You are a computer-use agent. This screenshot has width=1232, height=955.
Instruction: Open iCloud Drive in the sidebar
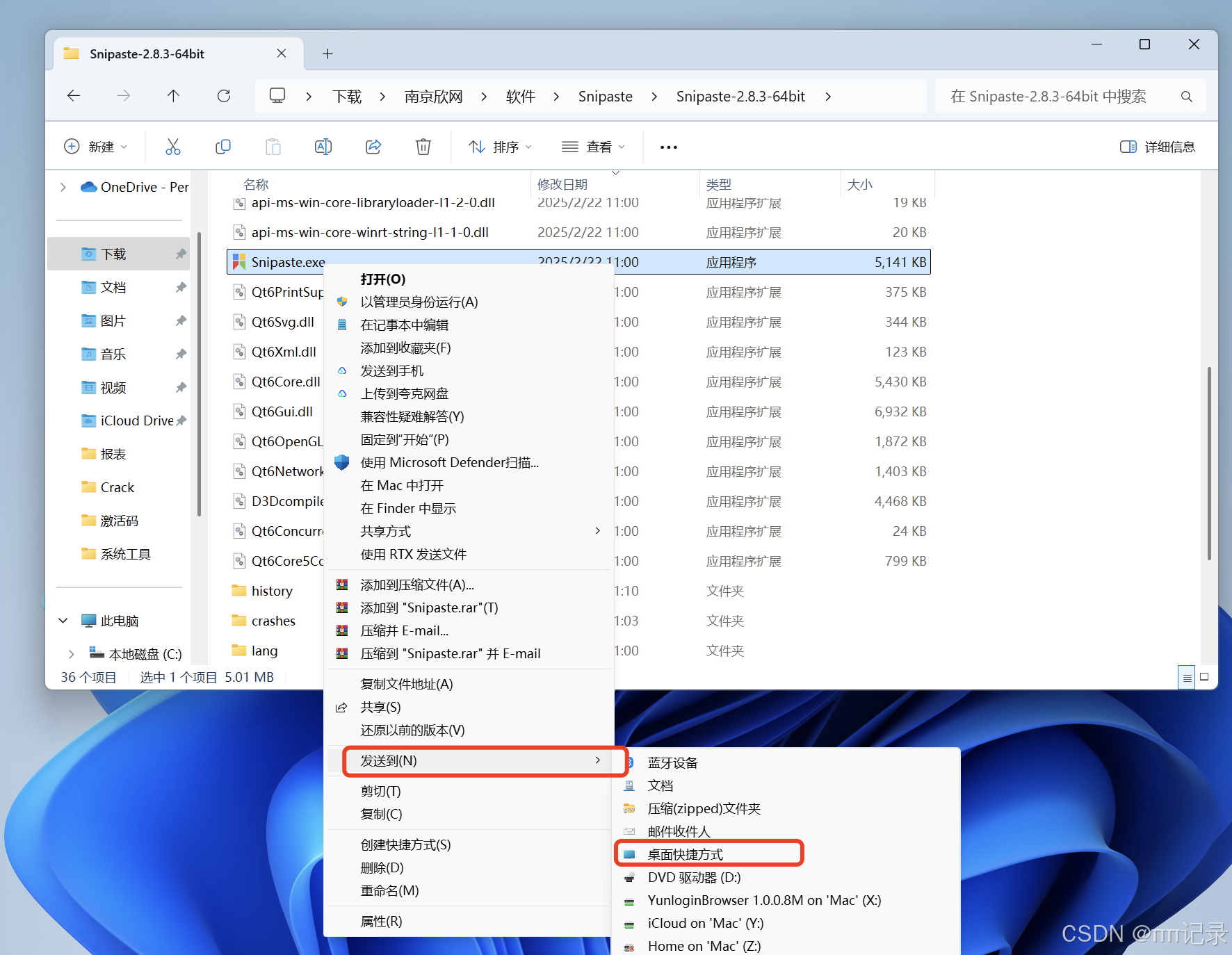click(x=119, y=421)
